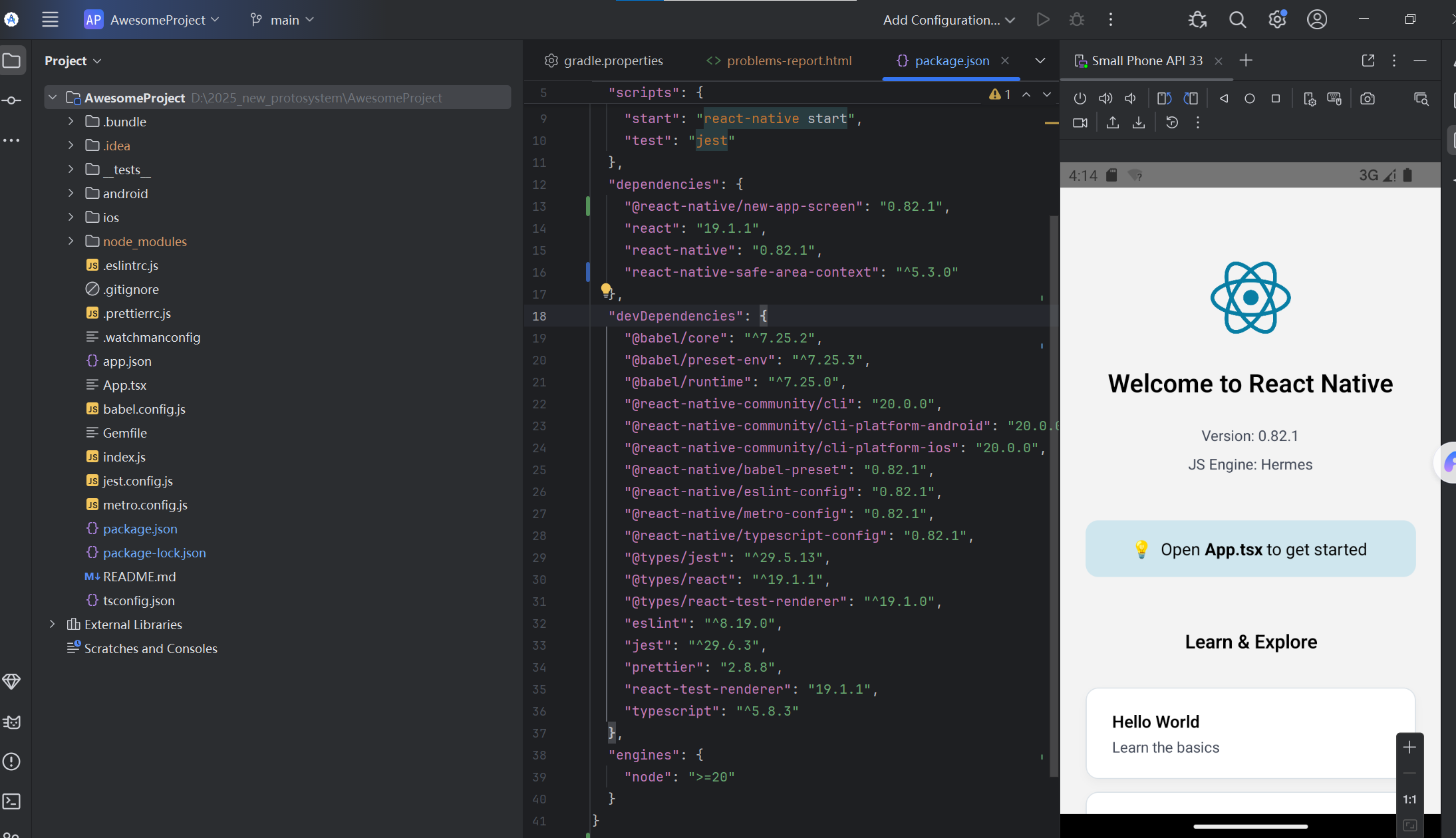Toggle hardware input keyboard-mouse icon
This screenshot has height=838, width=1456.
1334,98
